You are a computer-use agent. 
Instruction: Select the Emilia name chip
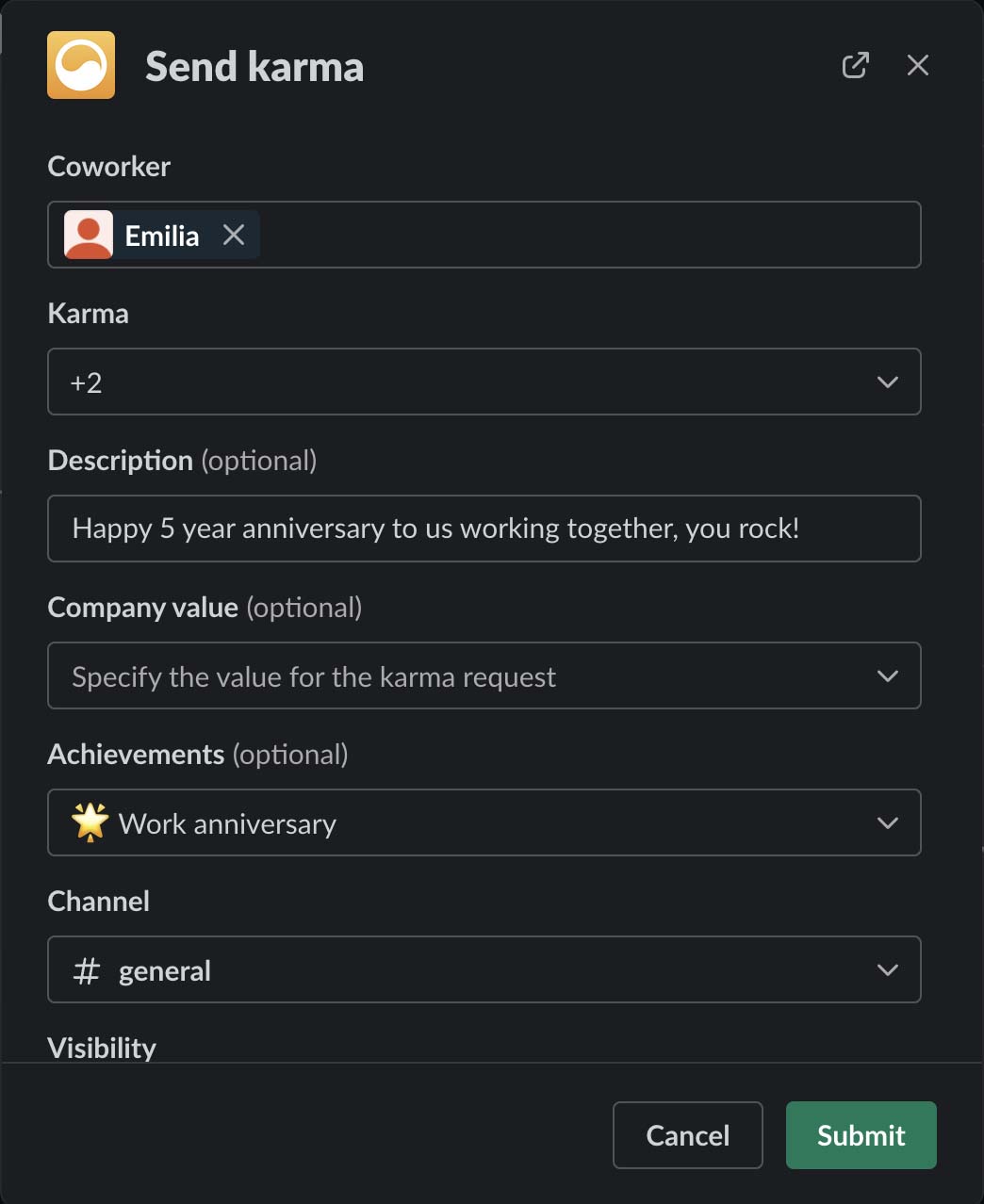tap(162, 236)
